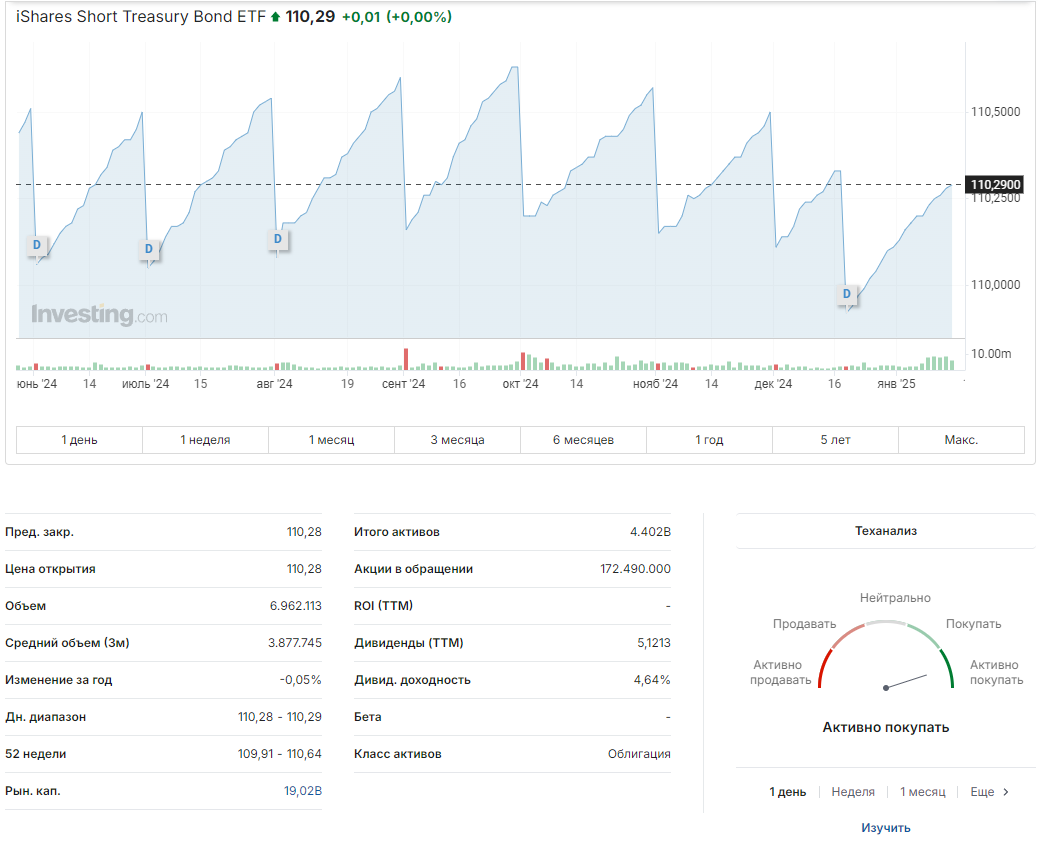Screen dimensions: 1038x847
Task: Choose the 'Макс.' chart range
Action: (x=961, y=440)
